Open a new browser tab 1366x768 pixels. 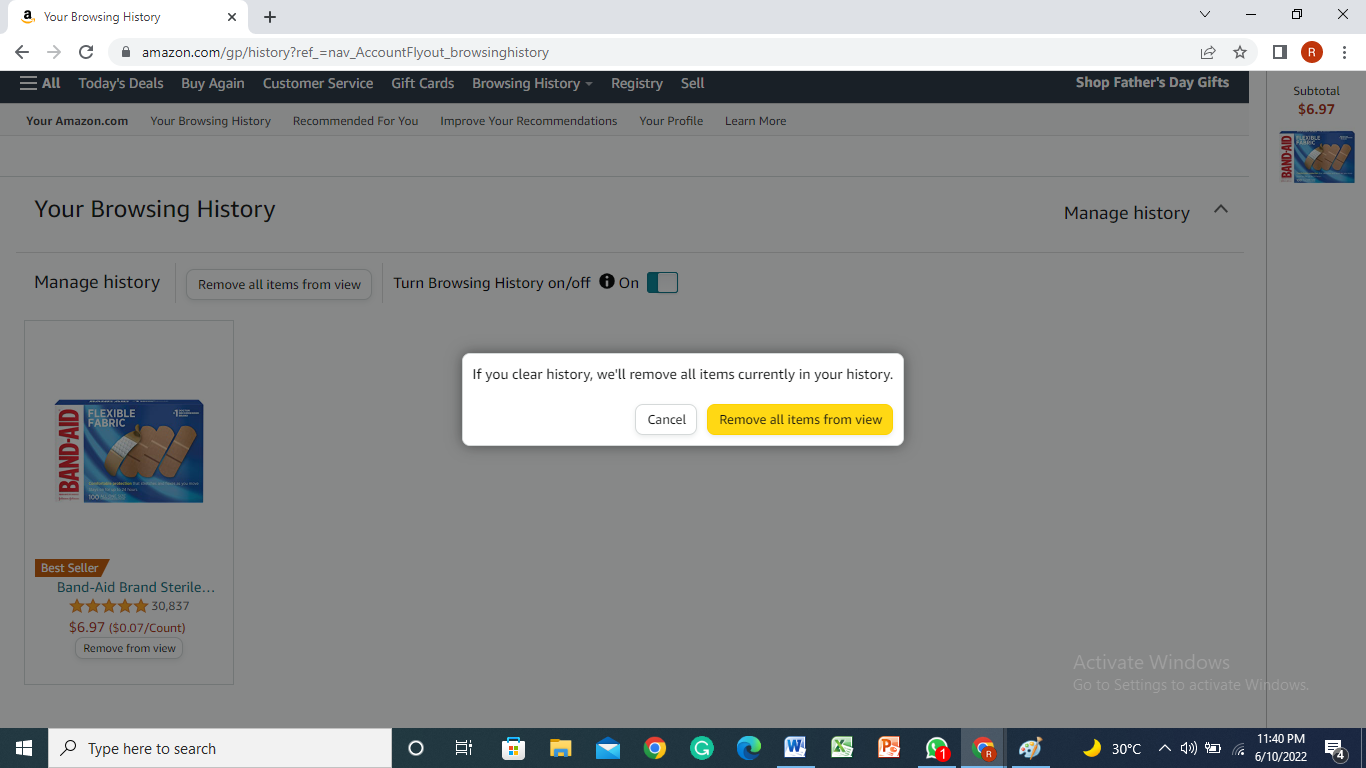pos(270,17)
